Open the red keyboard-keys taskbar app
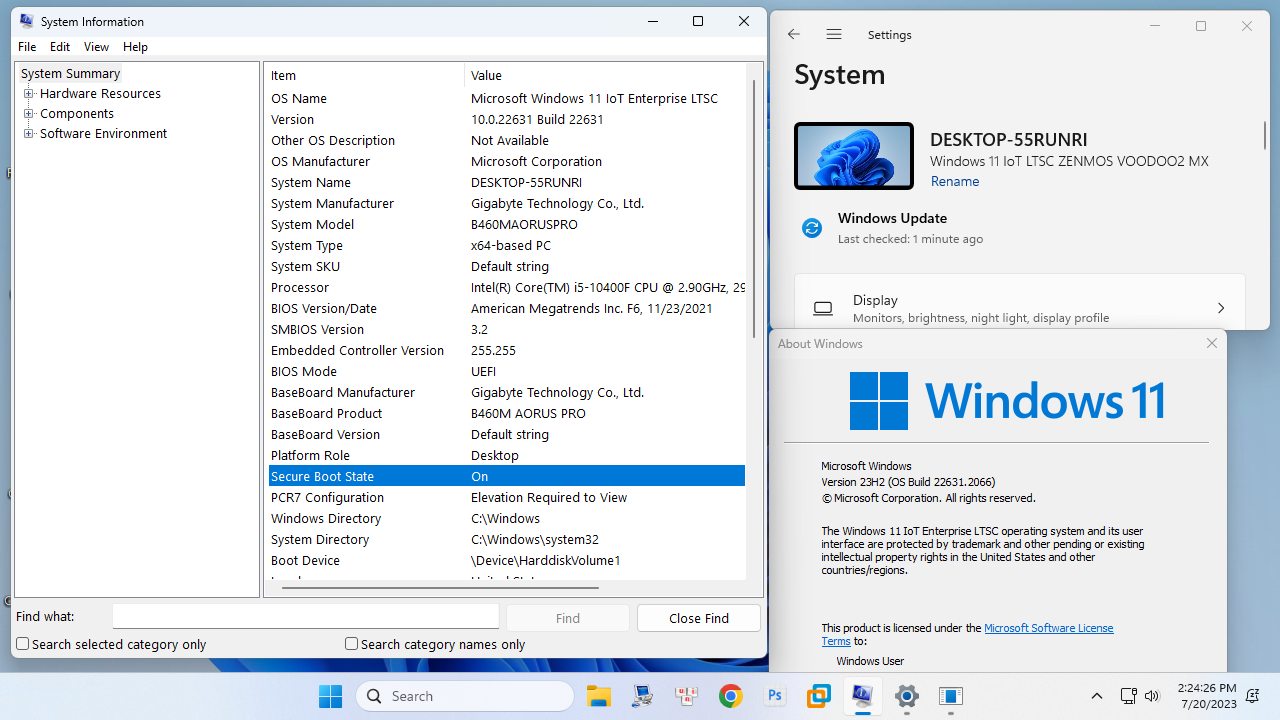The width and height of the screenshot is (1280, 720). 687,696
